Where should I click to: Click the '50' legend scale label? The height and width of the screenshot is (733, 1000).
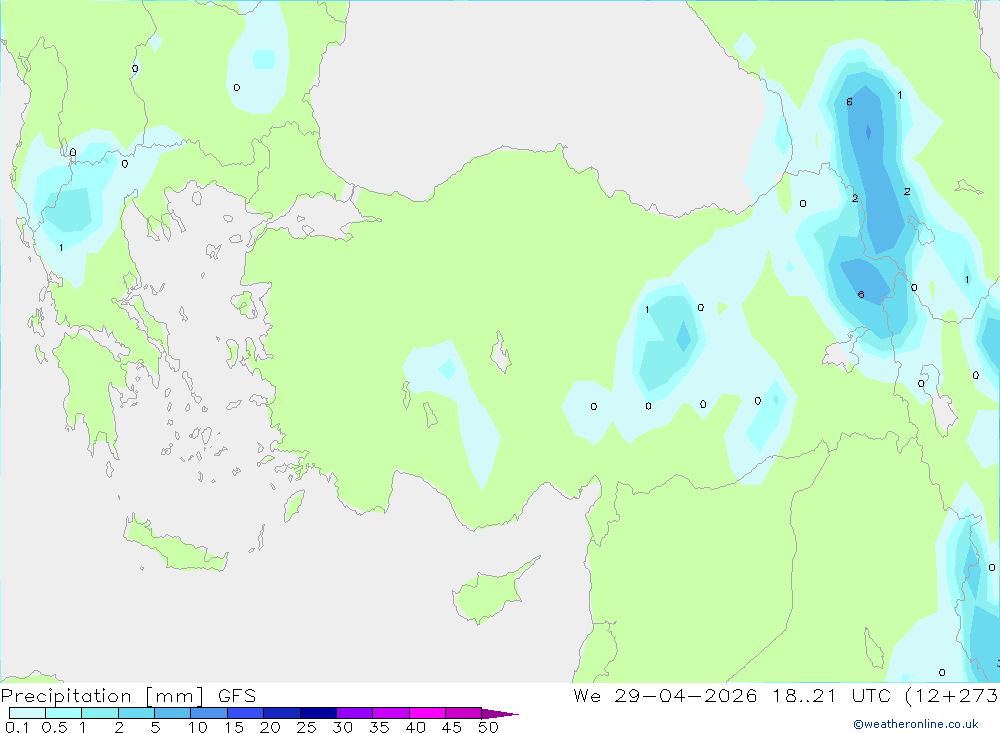coord(488,727)
